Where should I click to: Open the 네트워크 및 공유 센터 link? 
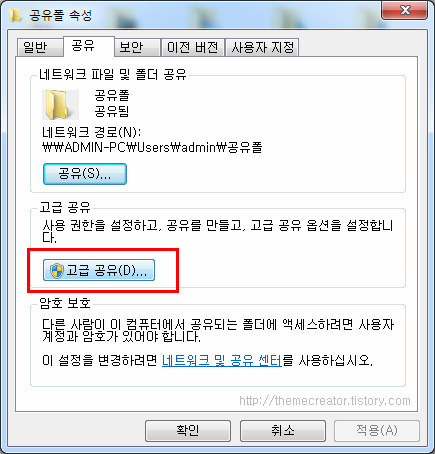click(222, 360)
